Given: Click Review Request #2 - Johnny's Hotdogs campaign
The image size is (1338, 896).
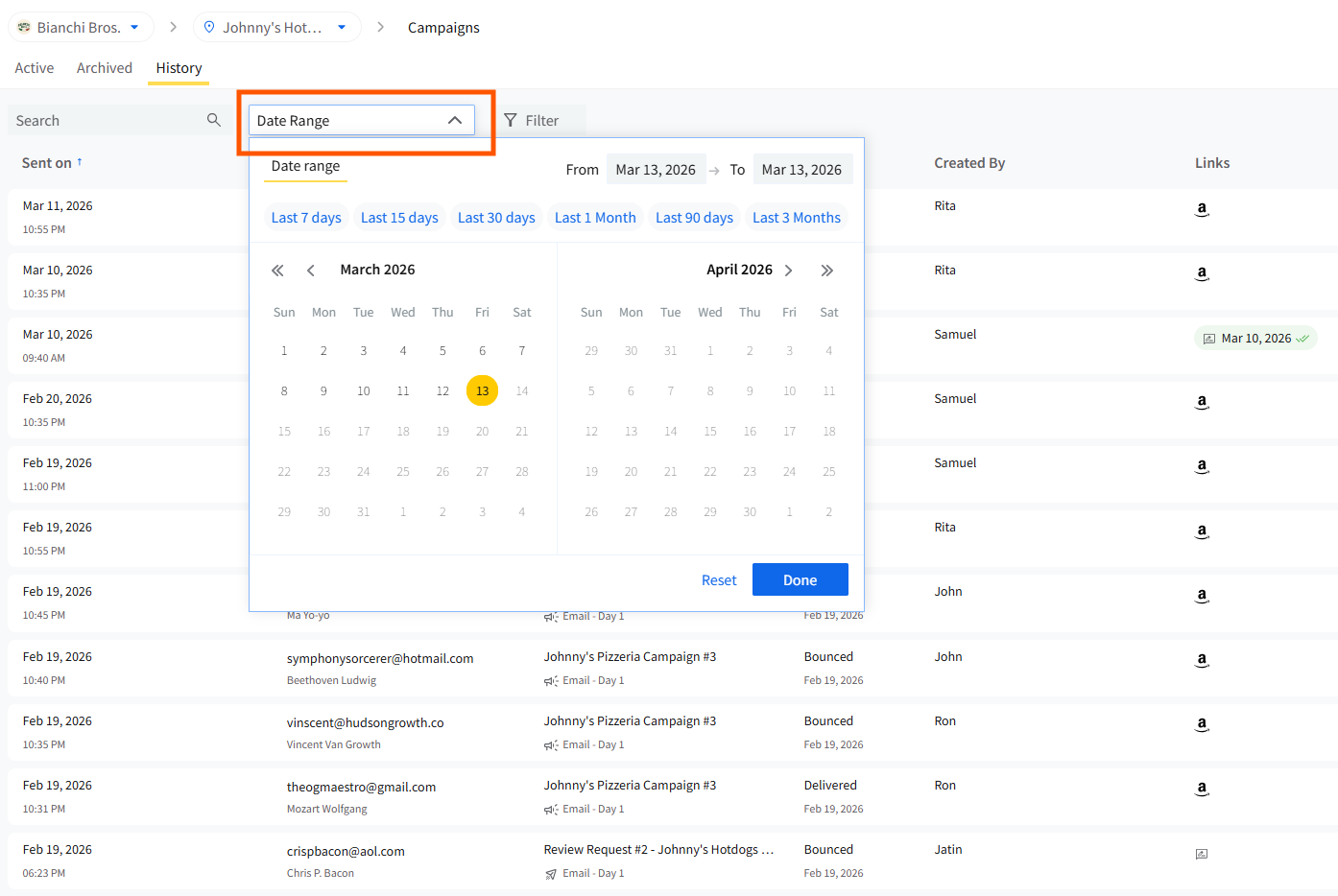Looking at the screenshot, I should point(658,849).
